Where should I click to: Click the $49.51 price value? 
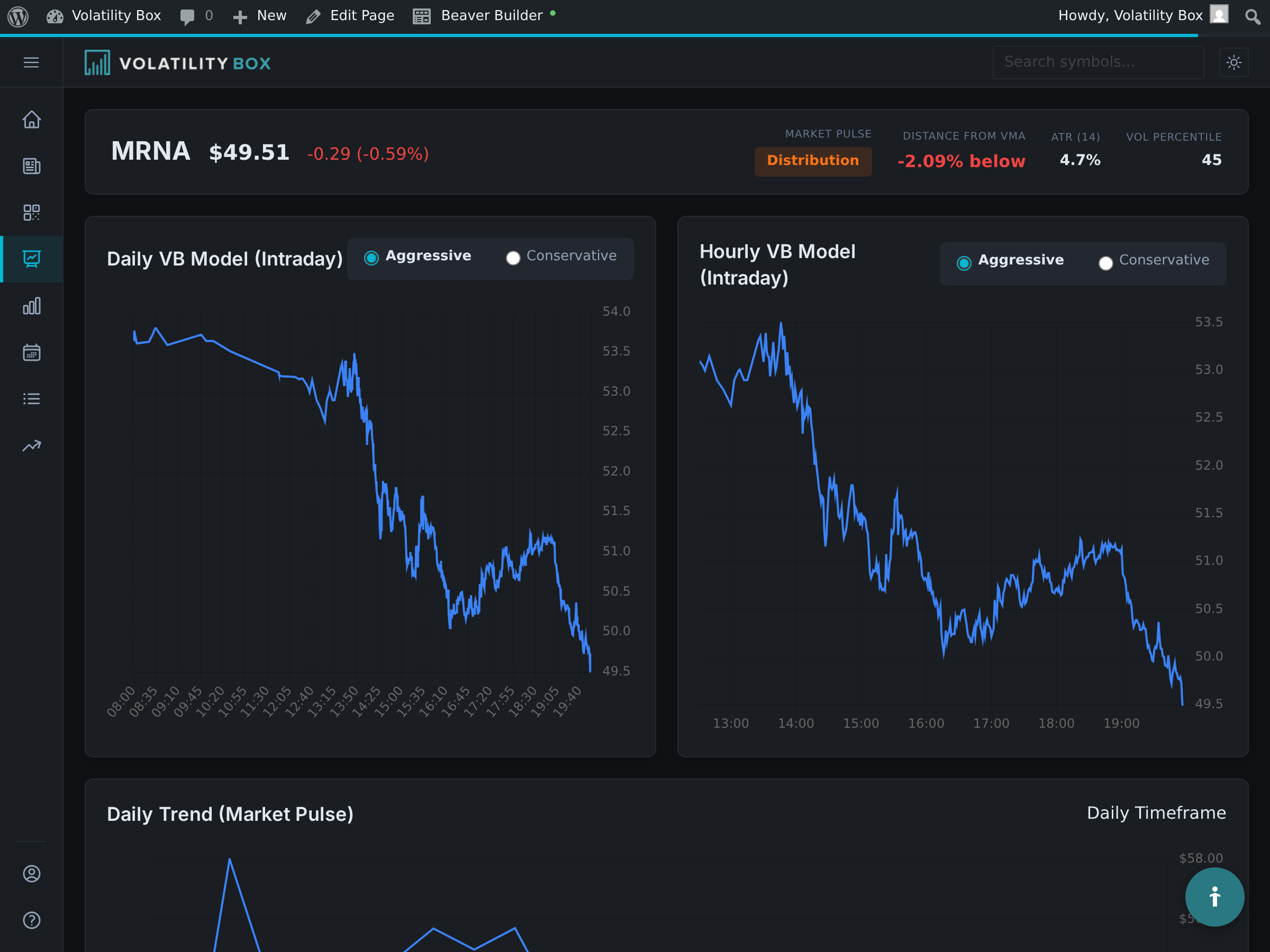pos(249,153)
